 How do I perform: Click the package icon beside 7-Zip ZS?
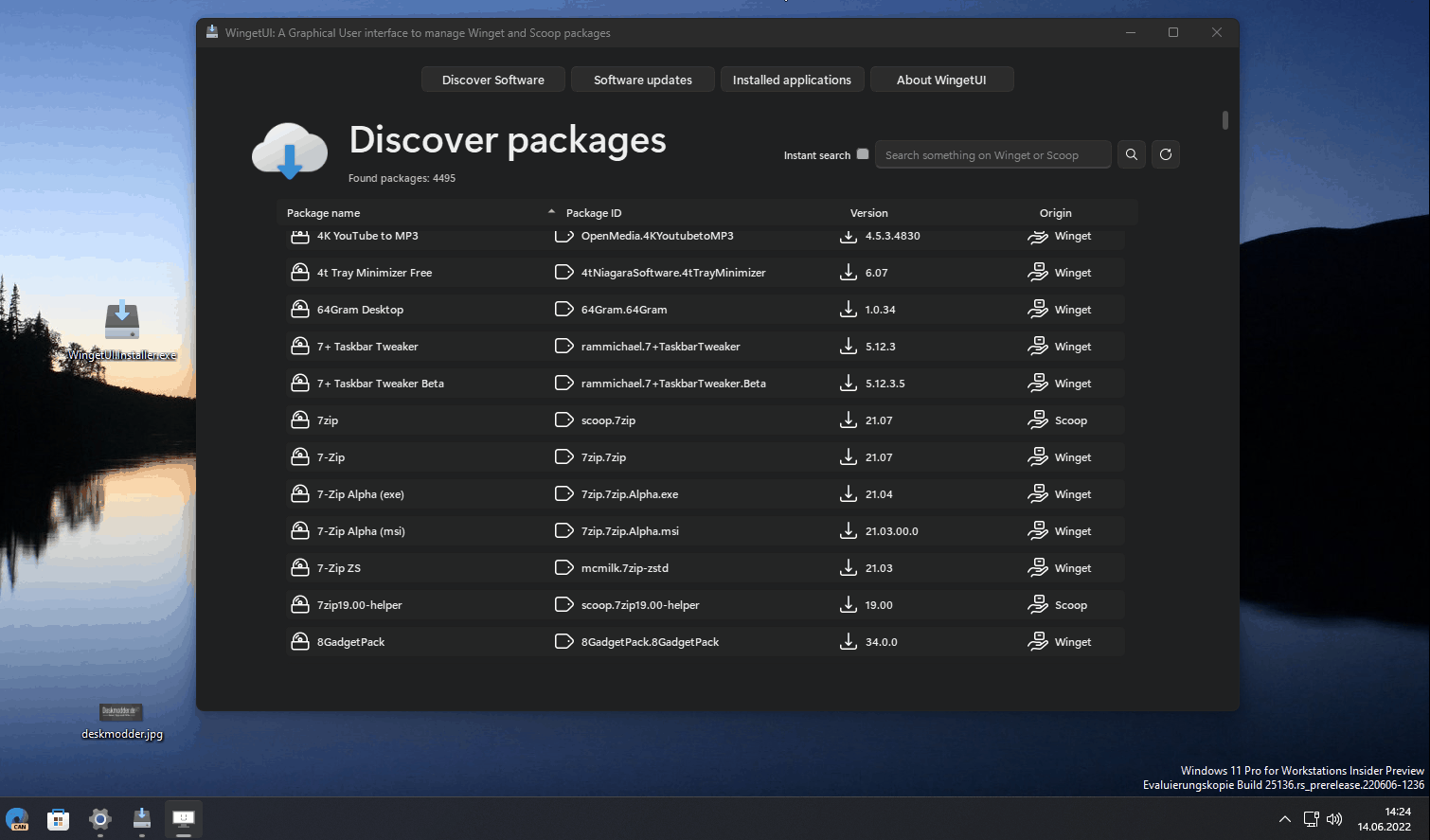pos(300,568)
